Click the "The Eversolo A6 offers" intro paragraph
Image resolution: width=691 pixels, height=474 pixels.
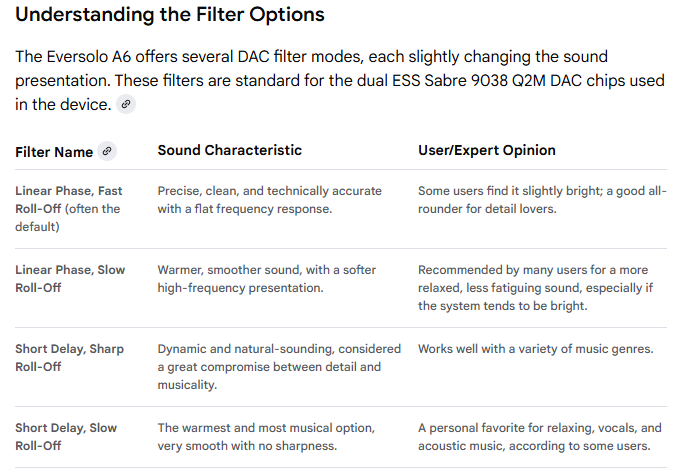[310, 80]
